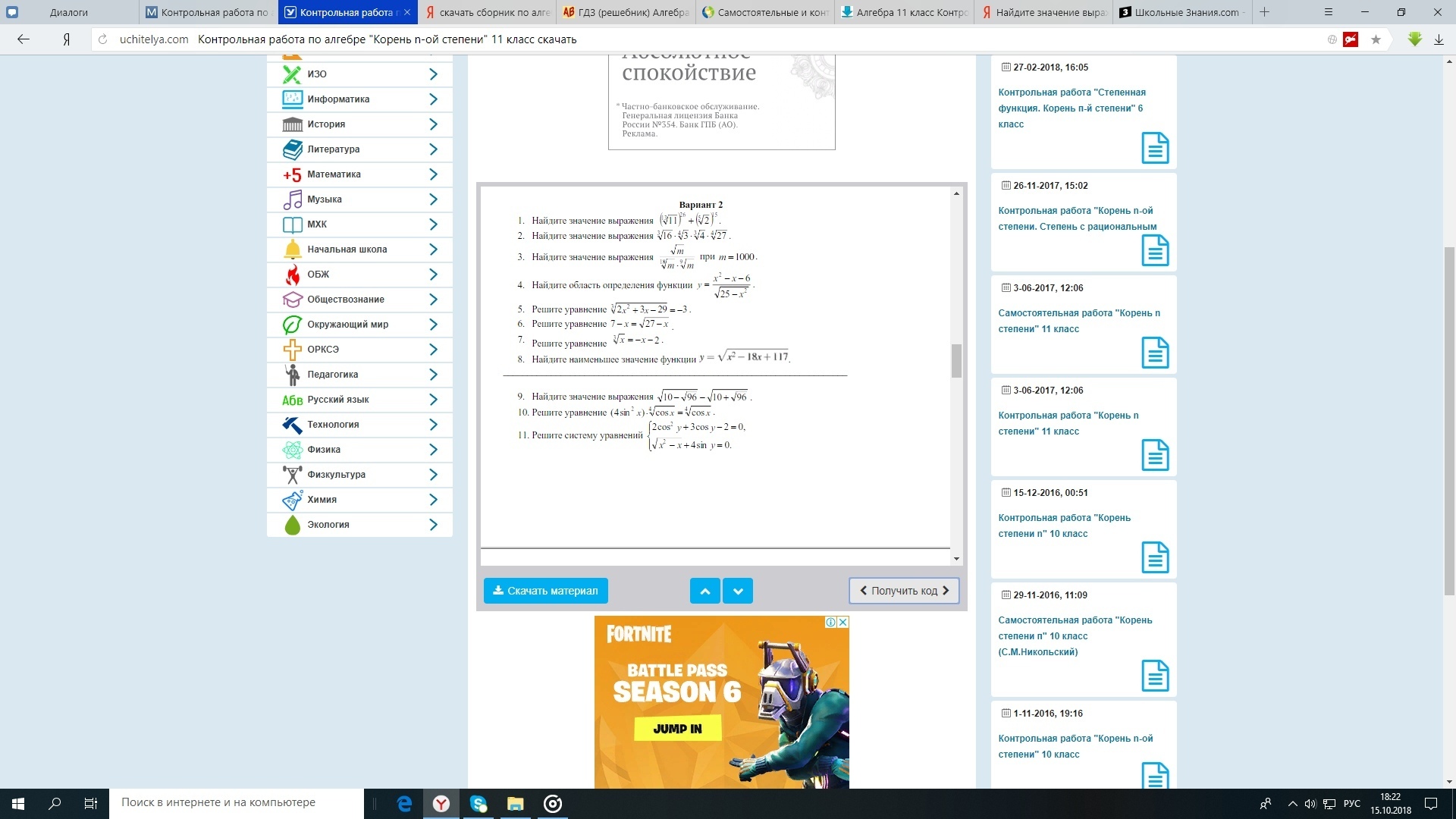Click the ОБЖ flame icon
This screenshot has width=1456, height=819.
(292, 275)
